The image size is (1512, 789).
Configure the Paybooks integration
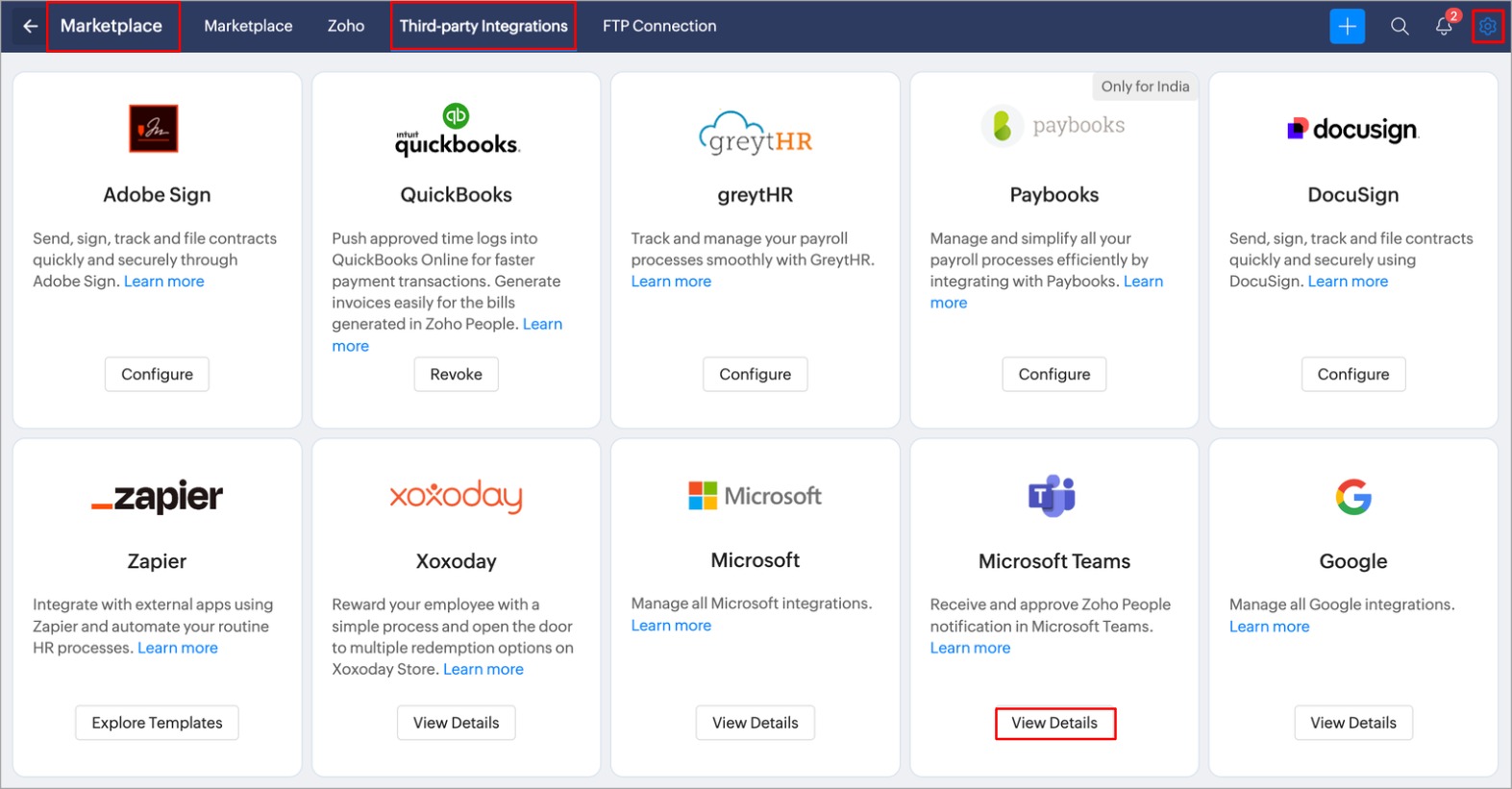1054,374
